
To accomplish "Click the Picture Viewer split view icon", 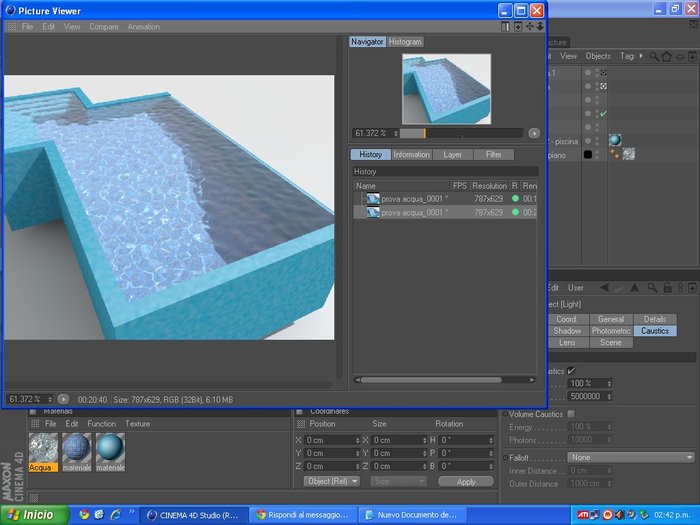I will (505, 27).
